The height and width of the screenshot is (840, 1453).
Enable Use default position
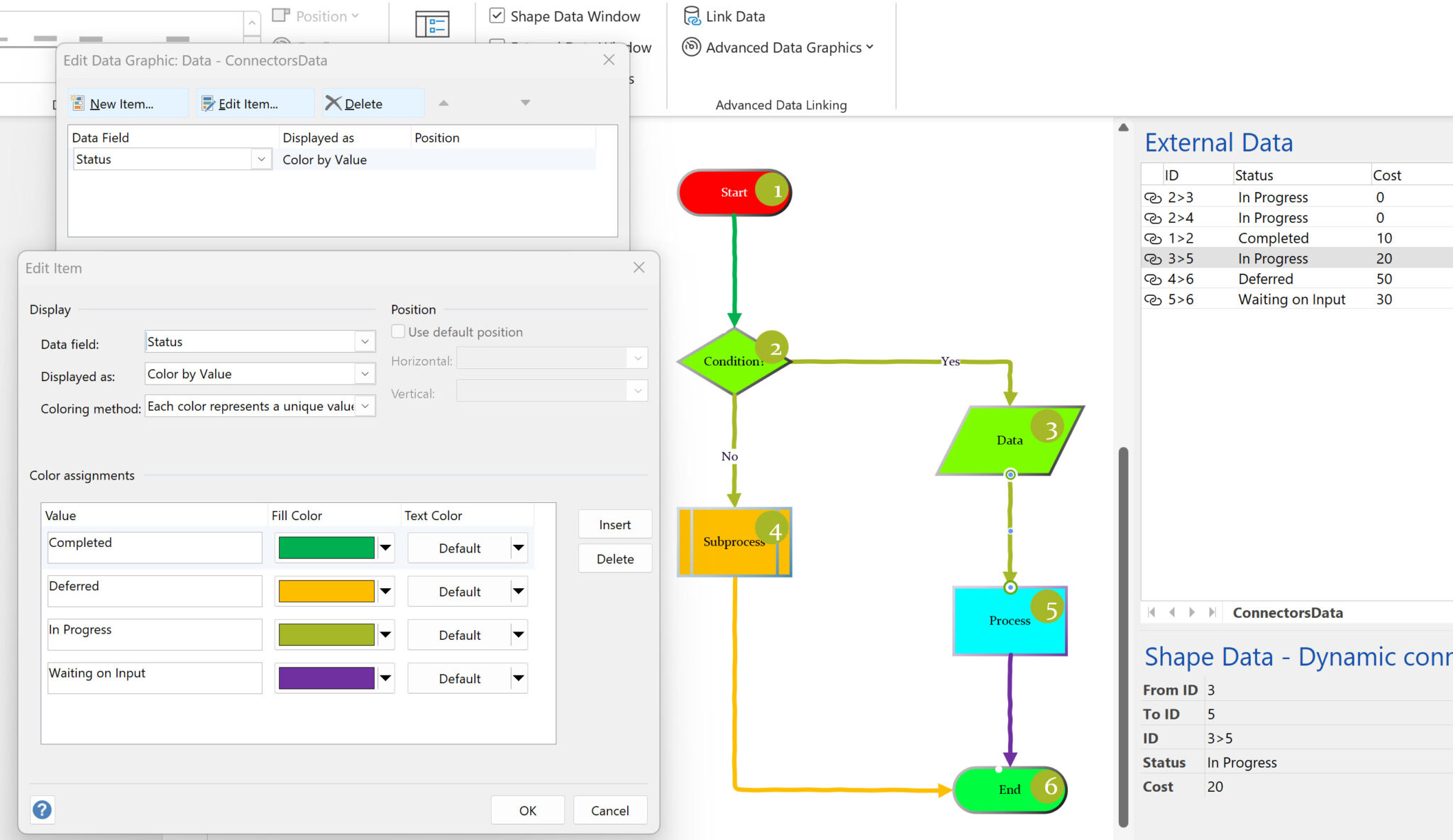[398, 331]
